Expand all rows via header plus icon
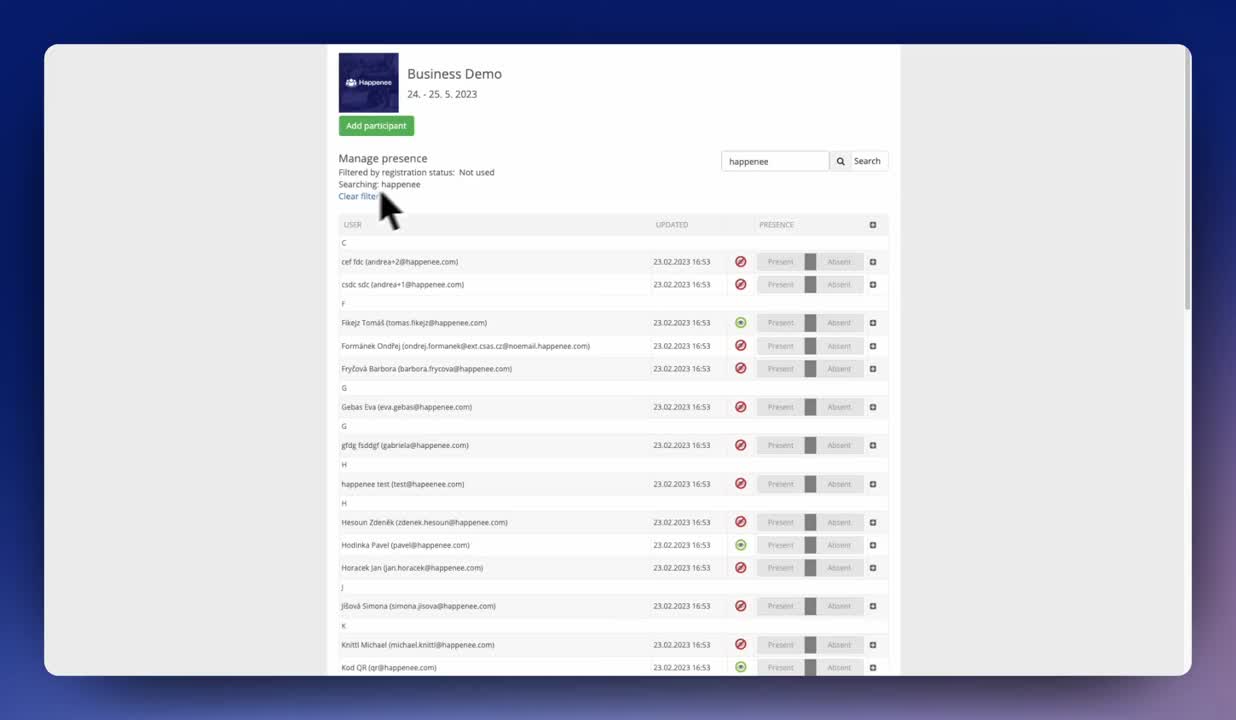The height and width of the screenshot is (720, 1236). (873, 225)
